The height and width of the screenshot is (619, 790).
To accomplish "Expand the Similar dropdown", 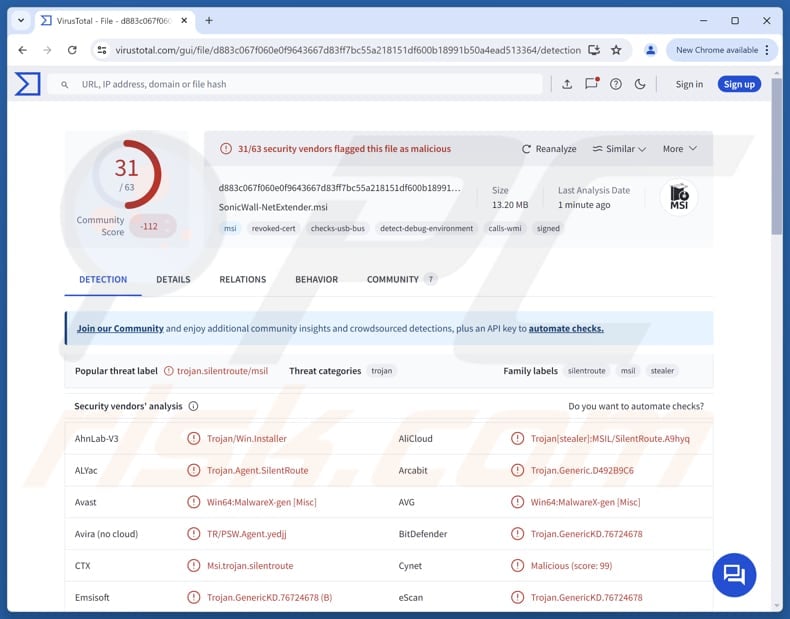I will pyautogui.click(x=619, y=149).
